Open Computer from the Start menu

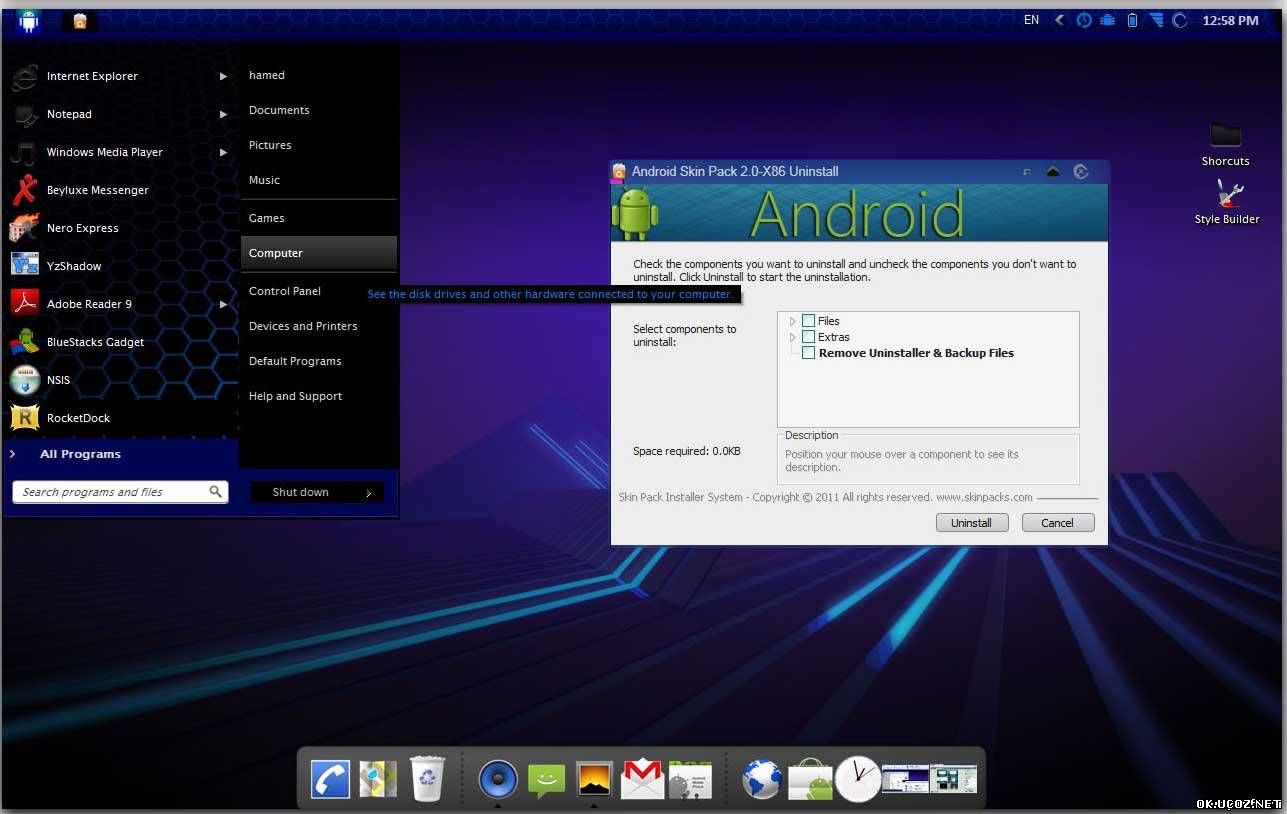click(x=318, y=253)
